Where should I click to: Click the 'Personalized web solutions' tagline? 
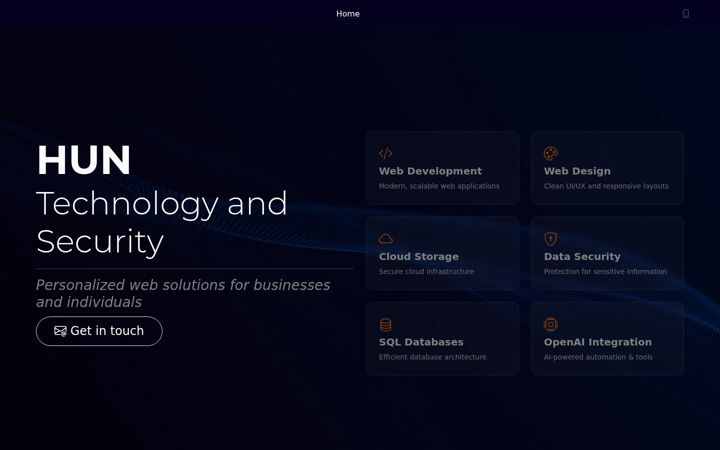(x=183, y=293)
